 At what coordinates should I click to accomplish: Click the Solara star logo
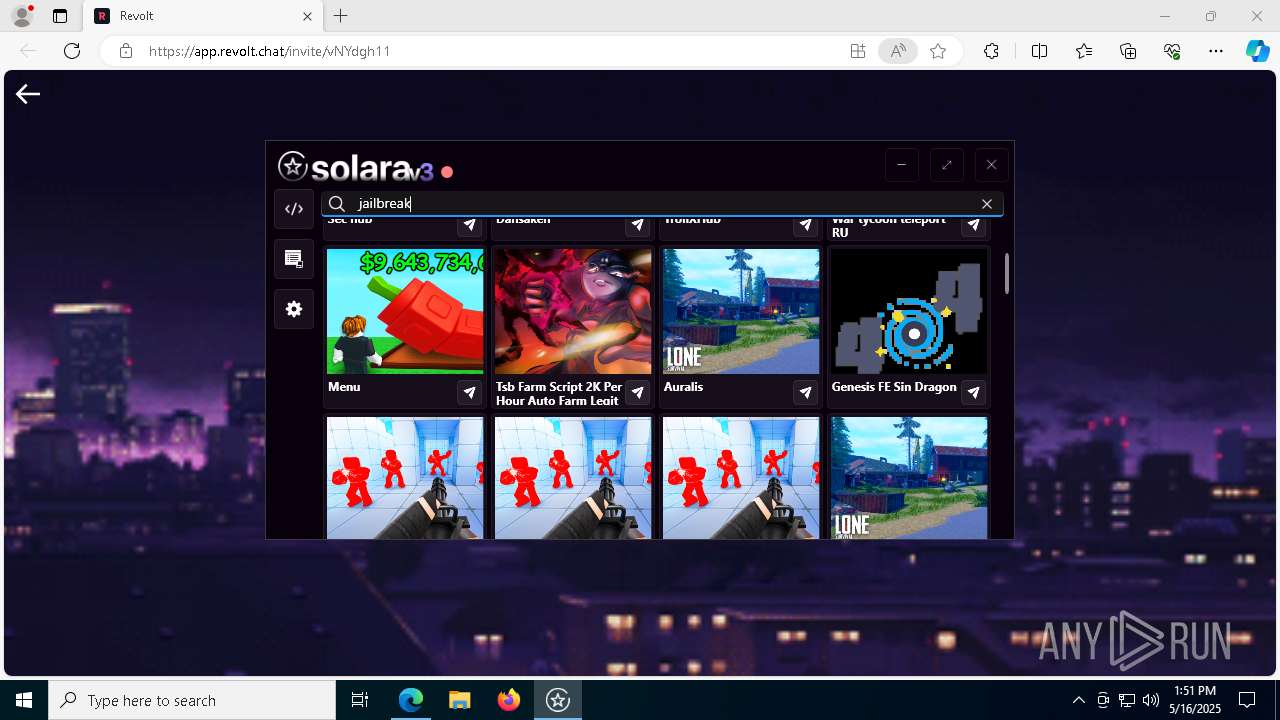(292, 166)
